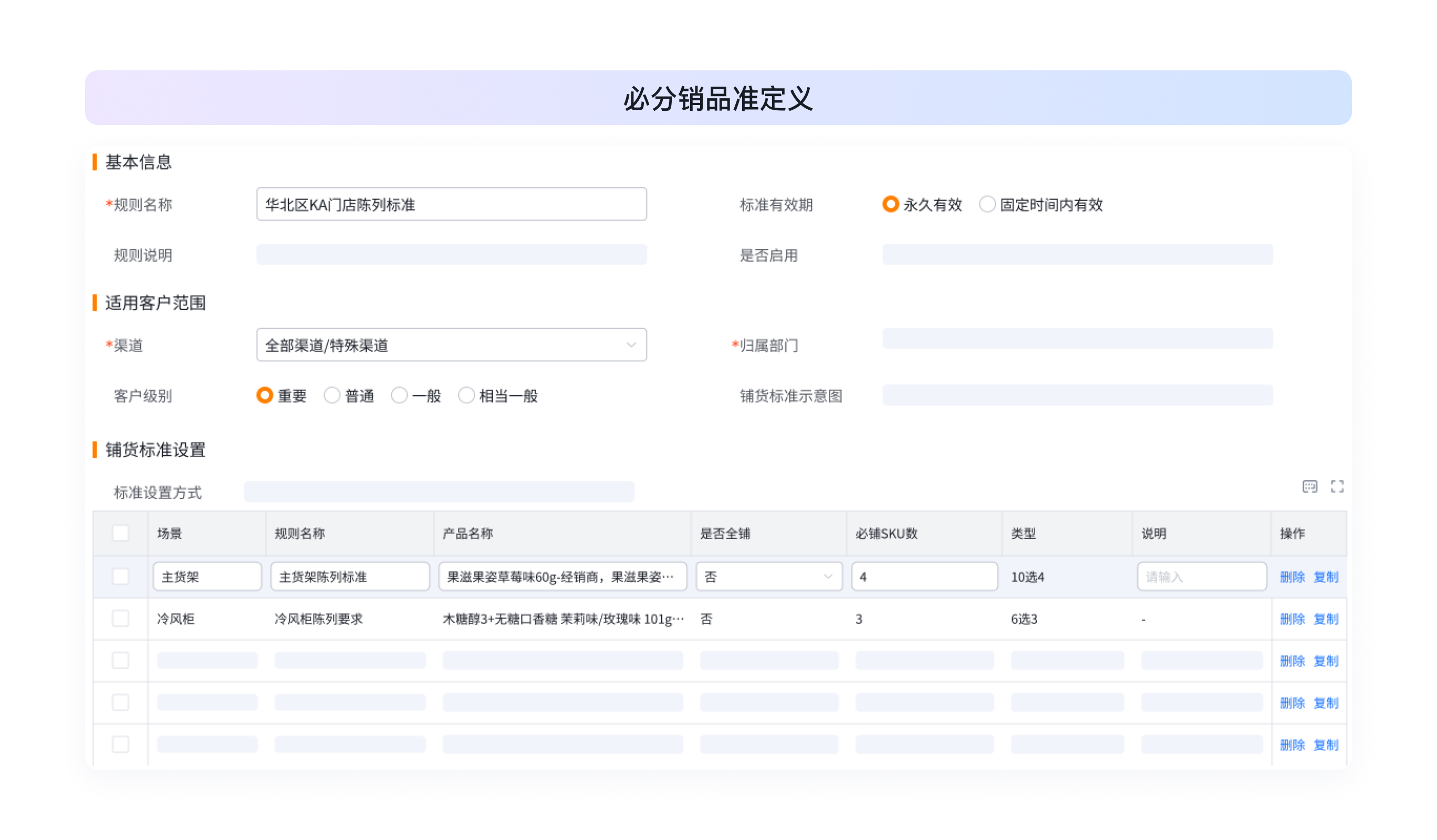Choose 普通 customer level radio
This screenshot has height=840, width=1437.
(332, 395)
